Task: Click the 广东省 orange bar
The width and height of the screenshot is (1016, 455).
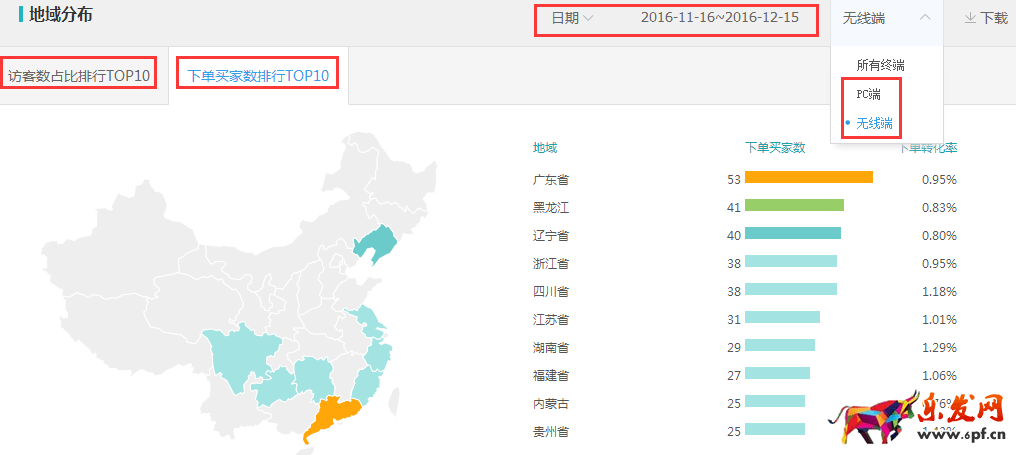Action: tap(809, 177)
